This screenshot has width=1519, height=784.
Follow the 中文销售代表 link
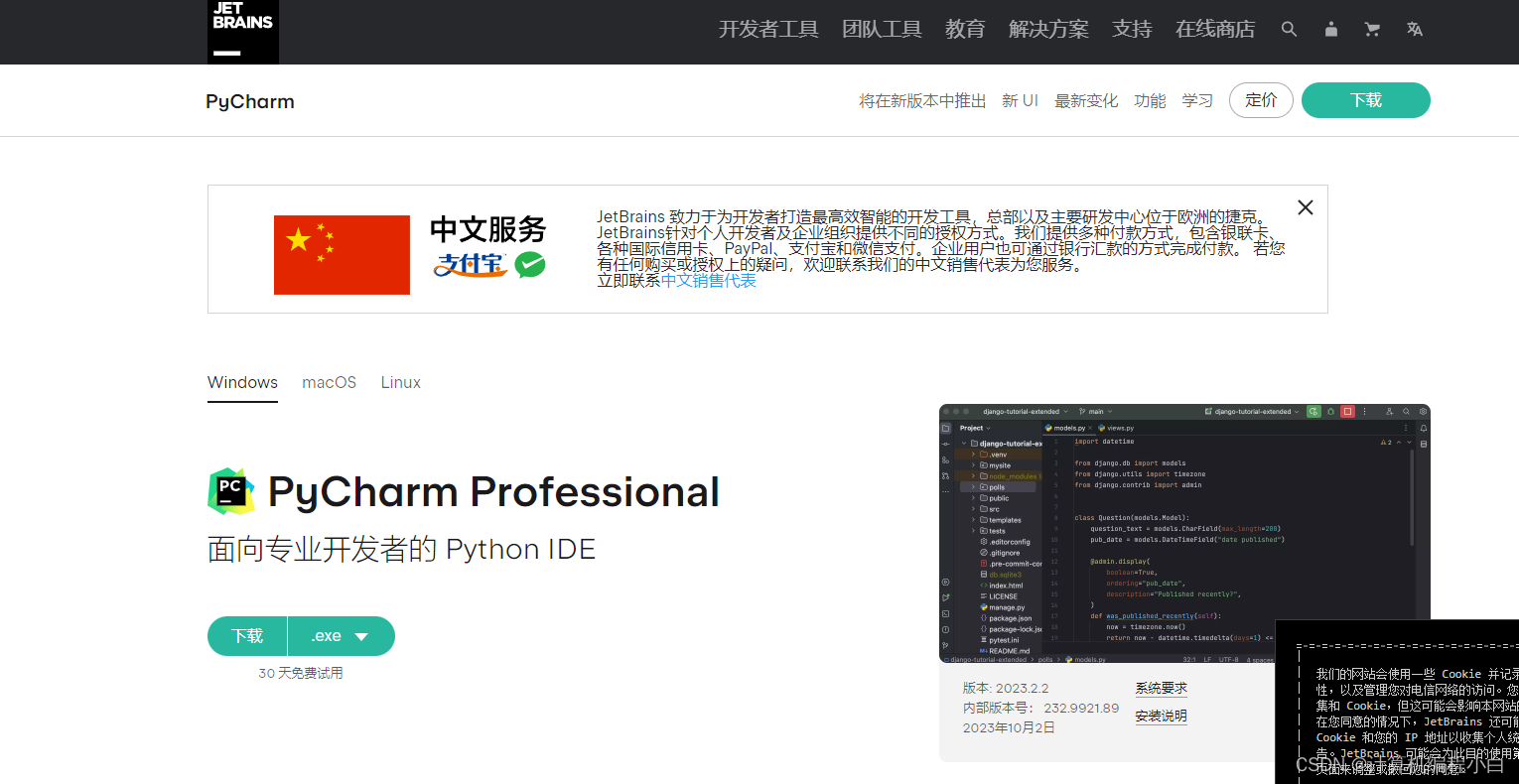tap(709, 281)
